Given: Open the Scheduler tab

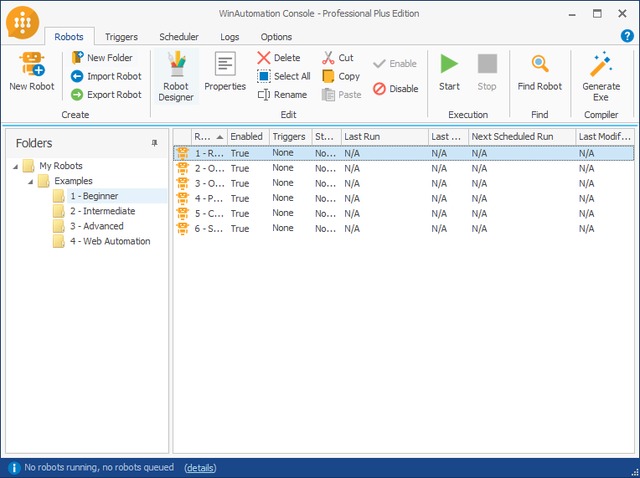Looking at the screenshot, I should (x=178, y=37).
